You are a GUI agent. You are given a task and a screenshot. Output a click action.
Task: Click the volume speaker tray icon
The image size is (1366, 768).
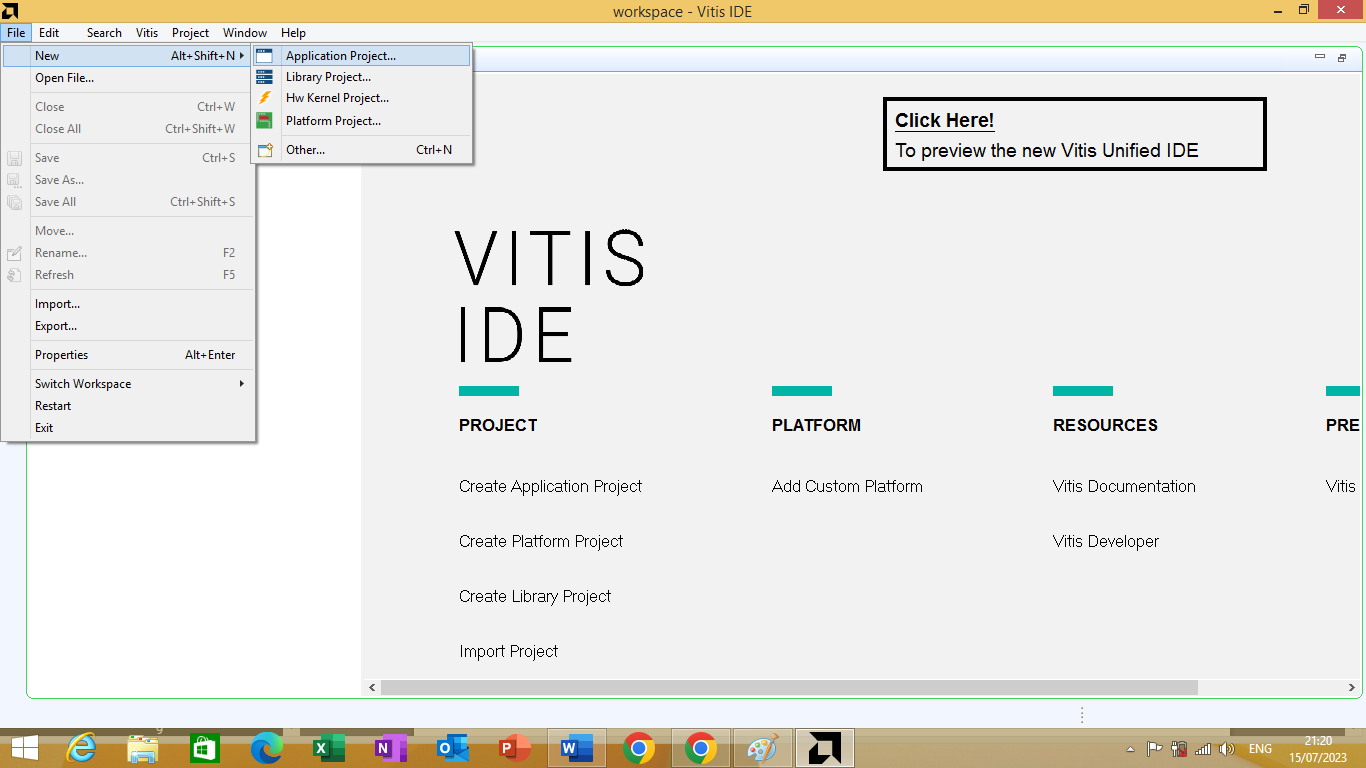click(x=1227, y=749)
